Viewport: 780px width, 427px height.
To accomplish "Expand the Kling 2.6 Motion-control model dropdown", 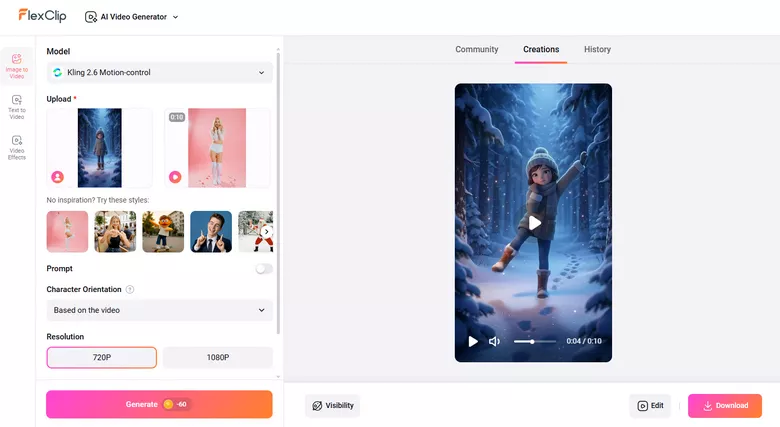I will click(x=159, y=72).
